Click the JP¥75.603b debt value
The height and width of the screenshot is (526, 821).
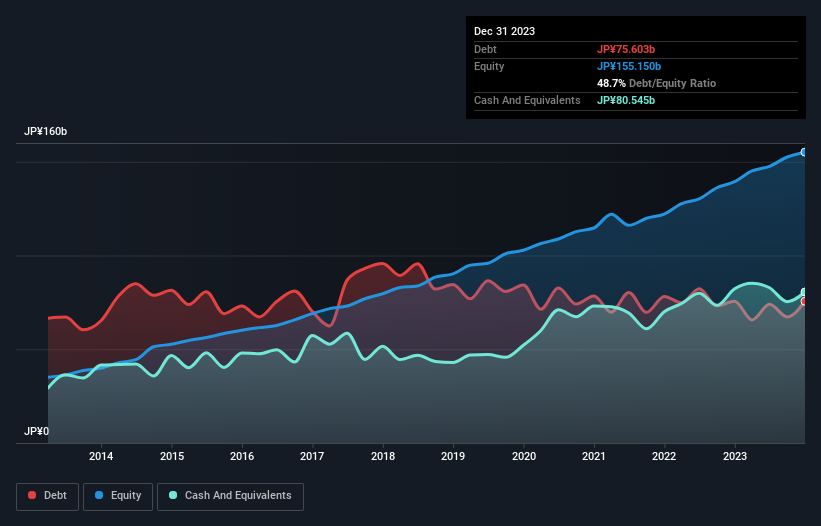coord(626,49)
